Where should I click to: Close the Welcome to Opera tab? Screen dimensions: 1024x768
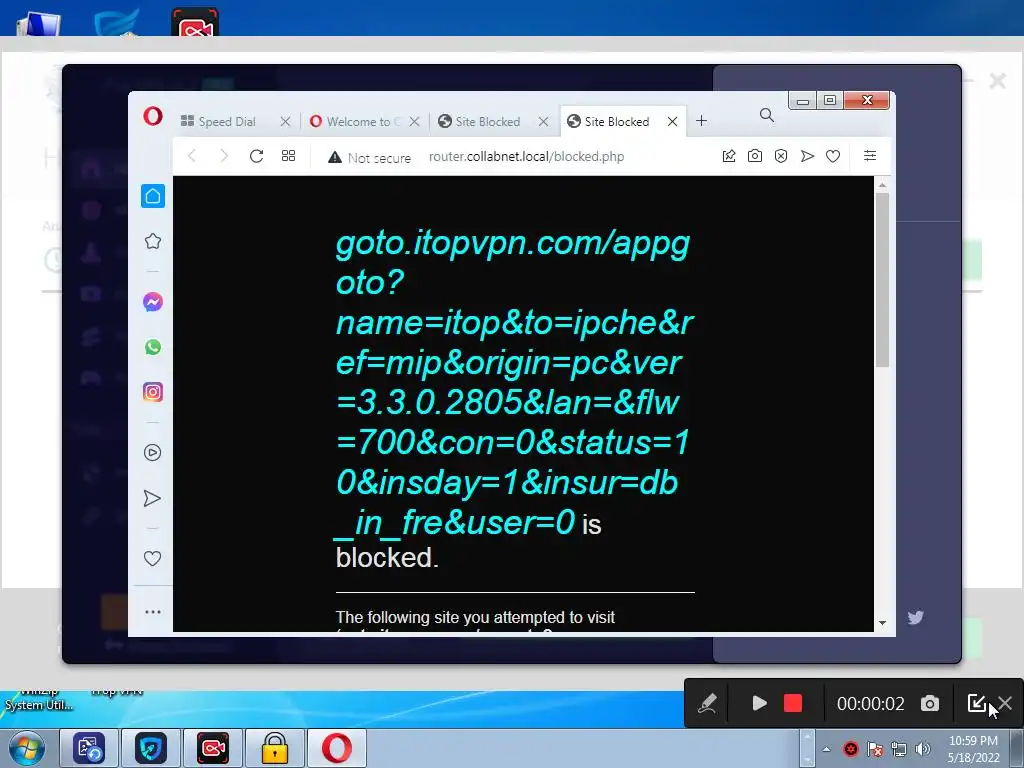pyautogui.click(x=414, y=121)
